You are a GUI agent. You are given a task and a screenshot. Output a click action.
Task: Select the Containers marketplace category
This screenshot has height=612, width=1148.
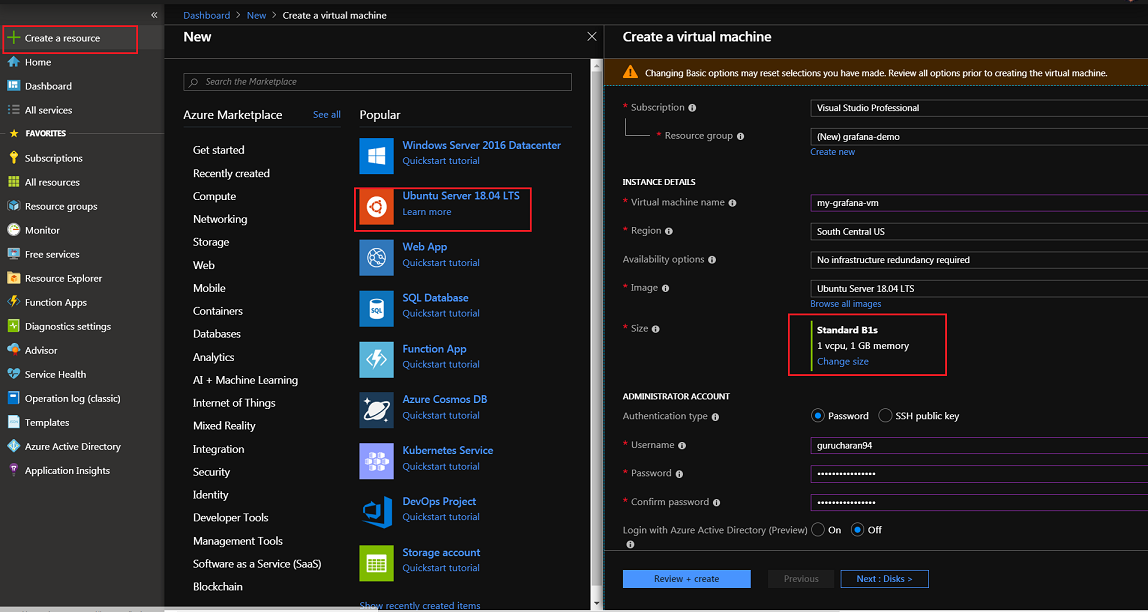218,311
